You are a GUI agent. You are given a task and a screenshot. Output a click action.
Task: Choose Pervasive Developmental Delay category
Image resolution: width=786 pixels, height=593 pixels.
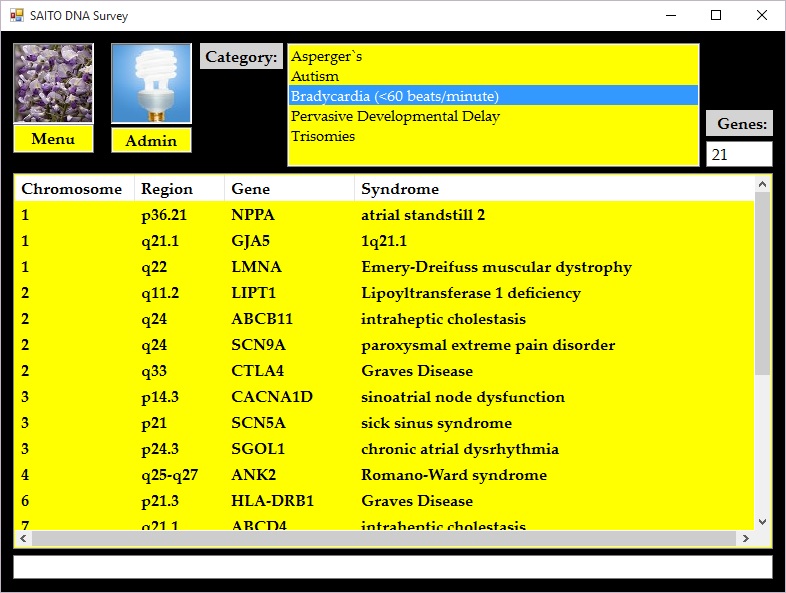pos(395,116)
